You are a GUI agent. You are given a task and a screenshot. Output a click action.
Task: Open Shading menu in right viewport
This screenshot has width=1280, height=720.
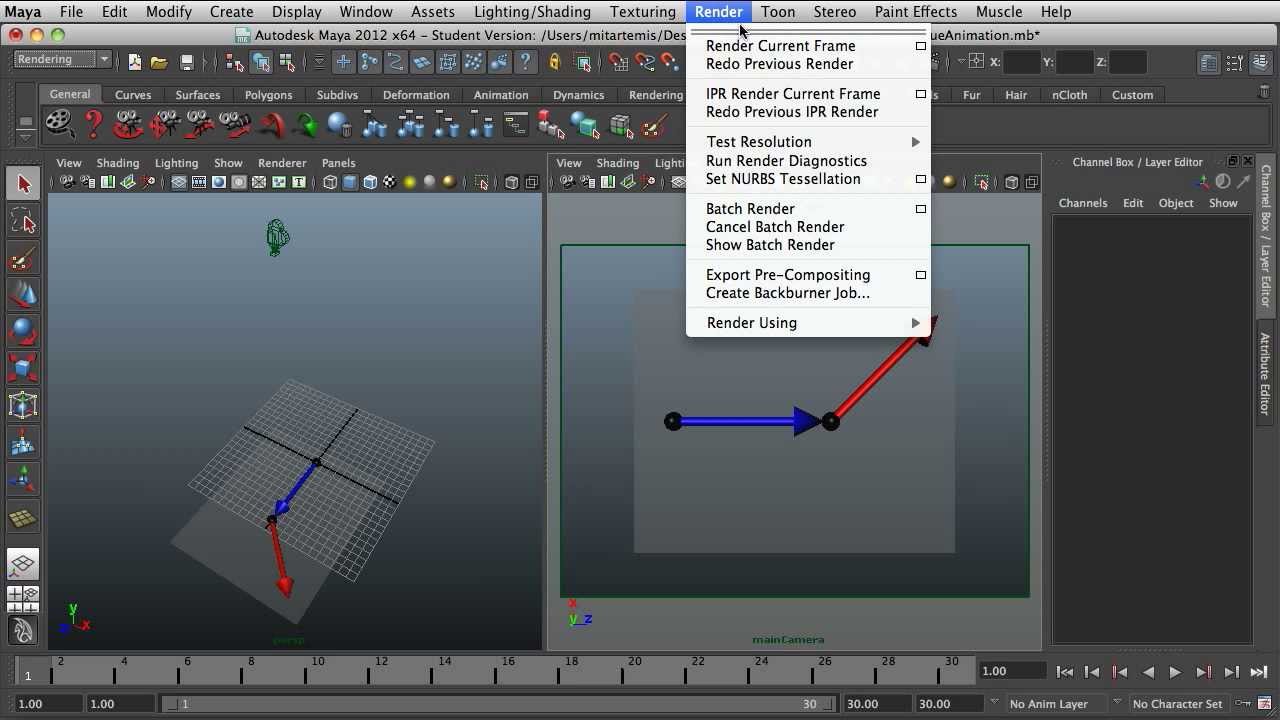(x=617, y=163)
